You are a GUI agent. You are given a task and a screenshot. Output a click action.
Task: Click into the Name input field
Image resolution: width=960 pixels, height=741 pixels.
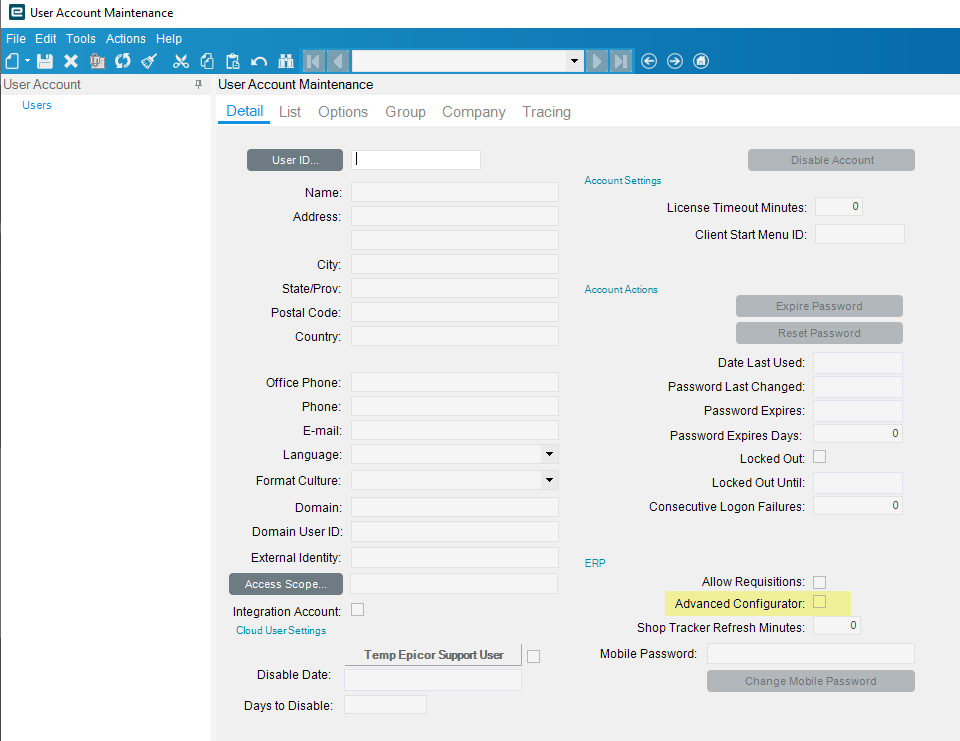455,192
